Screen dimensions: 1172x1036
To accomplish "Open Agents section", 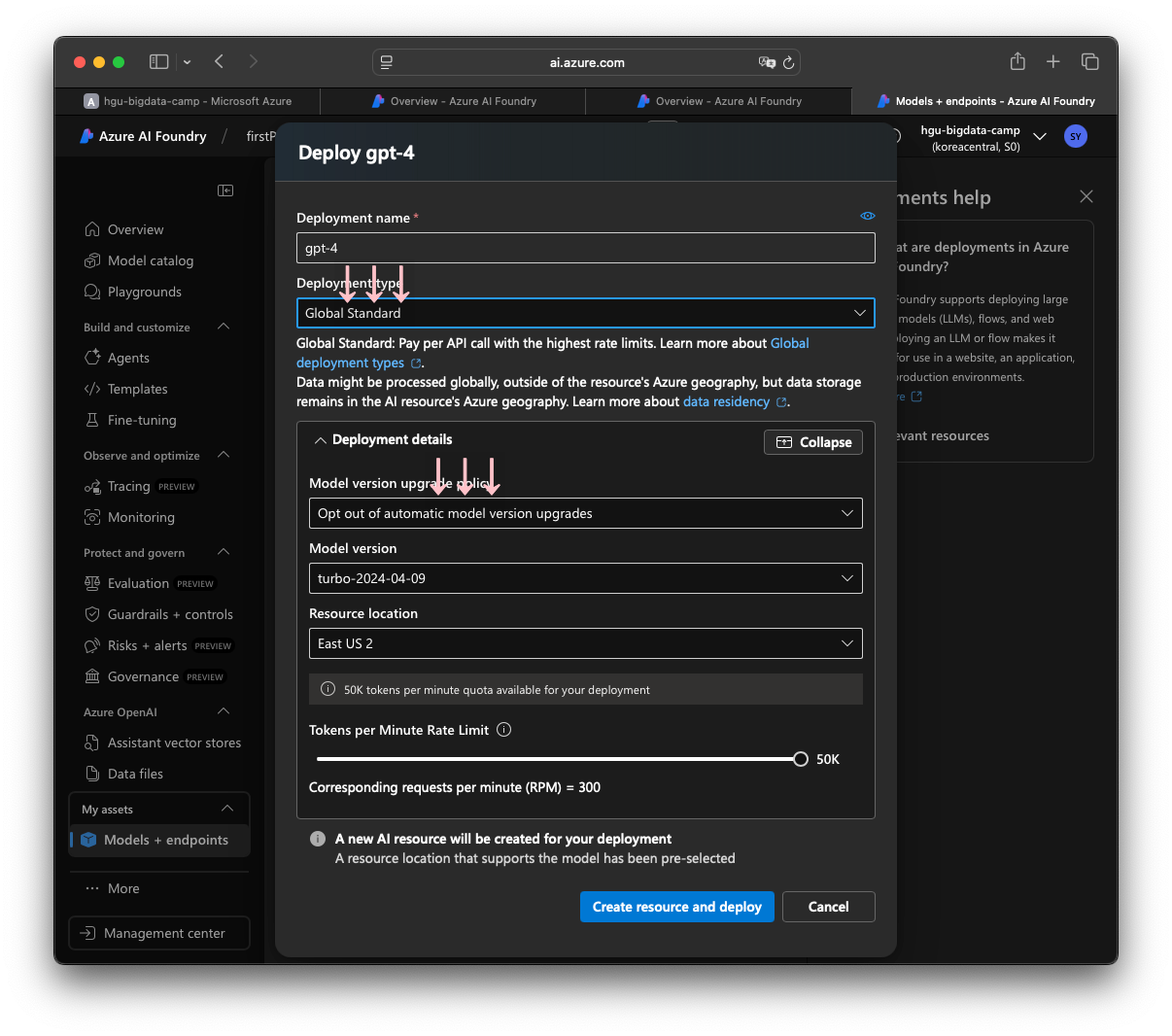I will coord(117,358).
